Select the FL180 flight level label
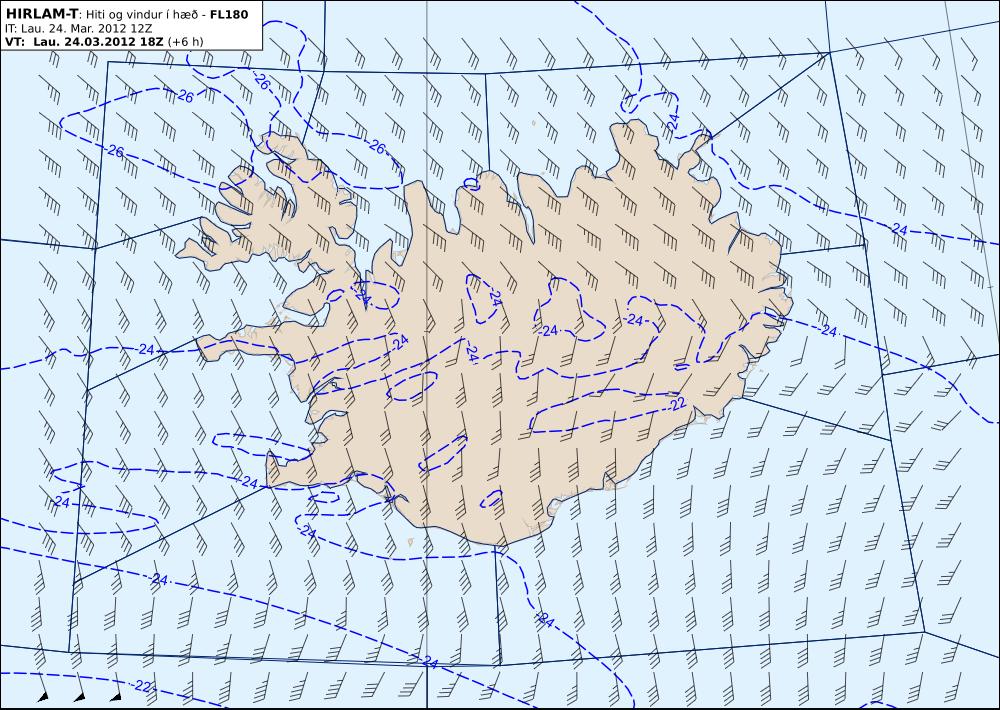The height and width of the screenshot is (710, 1000). (x=228, y=14)
